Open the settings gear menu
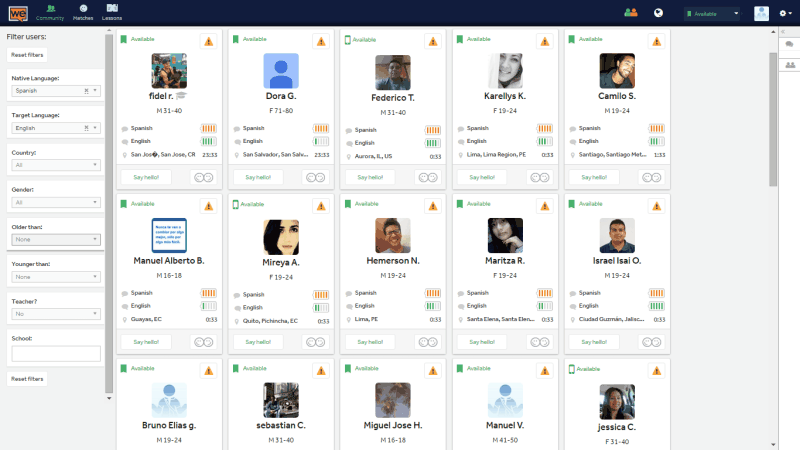This screenshot has height=450, width=800. [785, 13]
